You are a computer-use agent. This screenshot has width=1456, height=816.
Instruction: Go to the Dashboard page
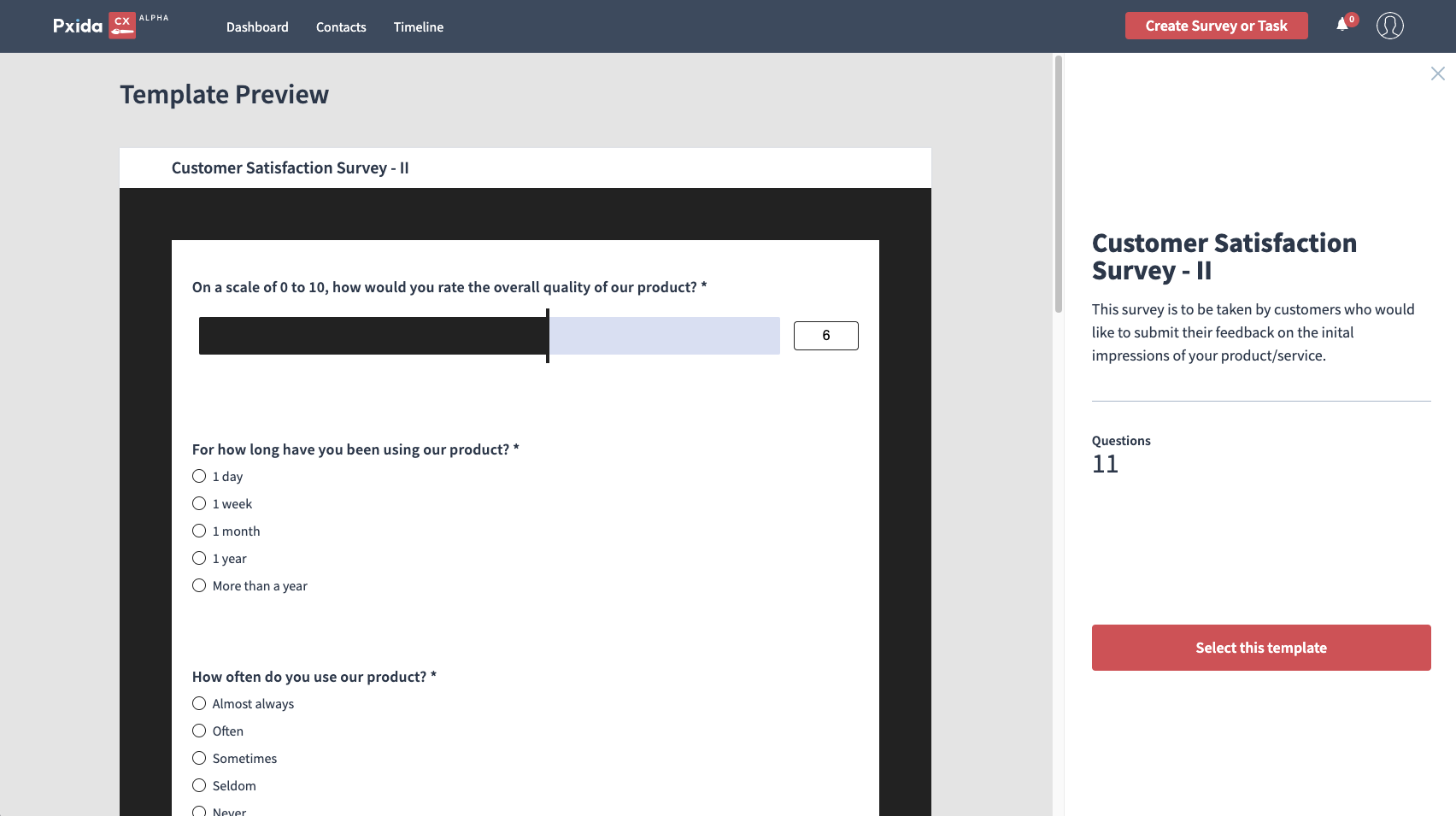pyautogui.click(x=257, y=27)
